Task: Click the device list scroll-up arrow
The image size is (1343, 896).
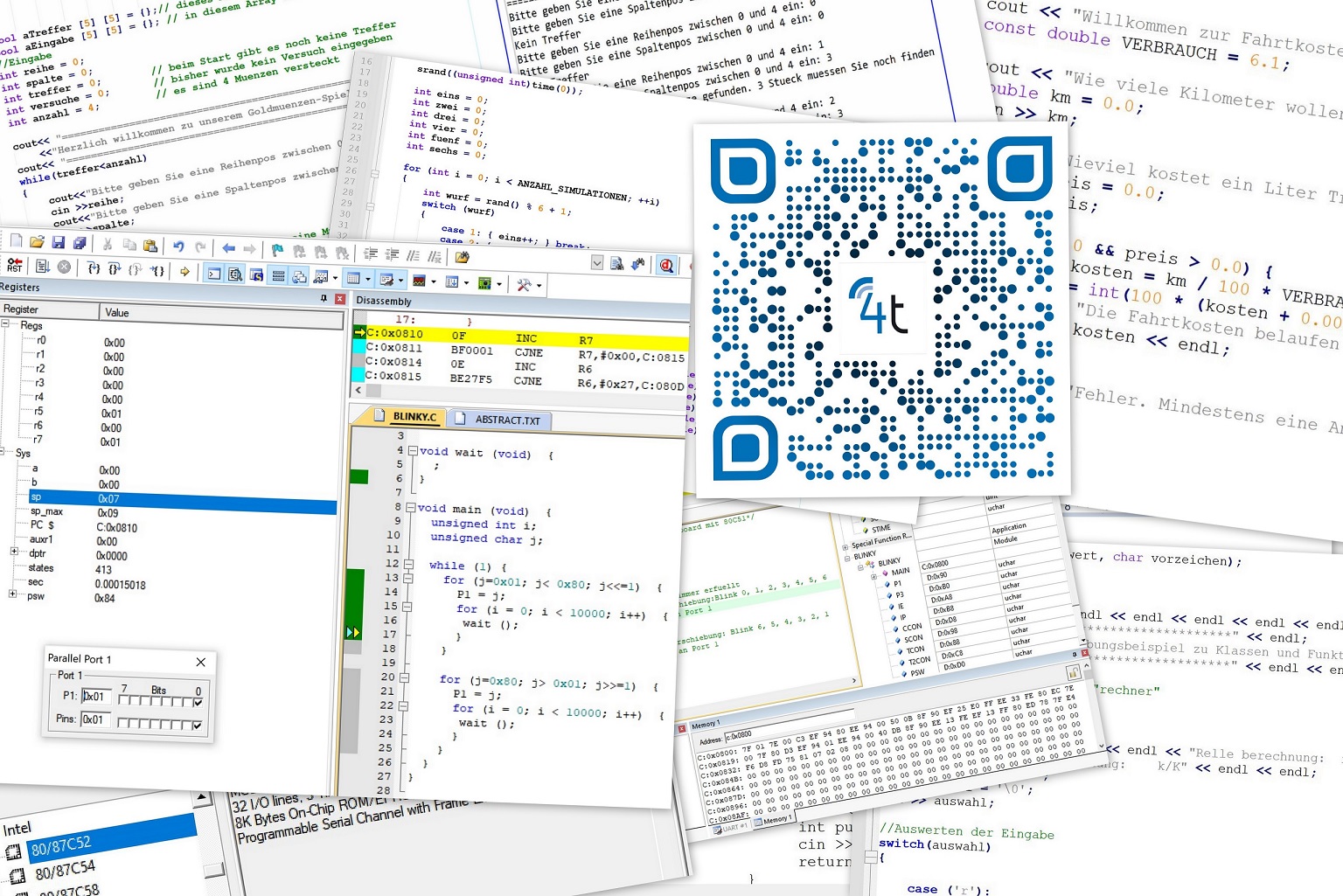Action: [202, 796]
